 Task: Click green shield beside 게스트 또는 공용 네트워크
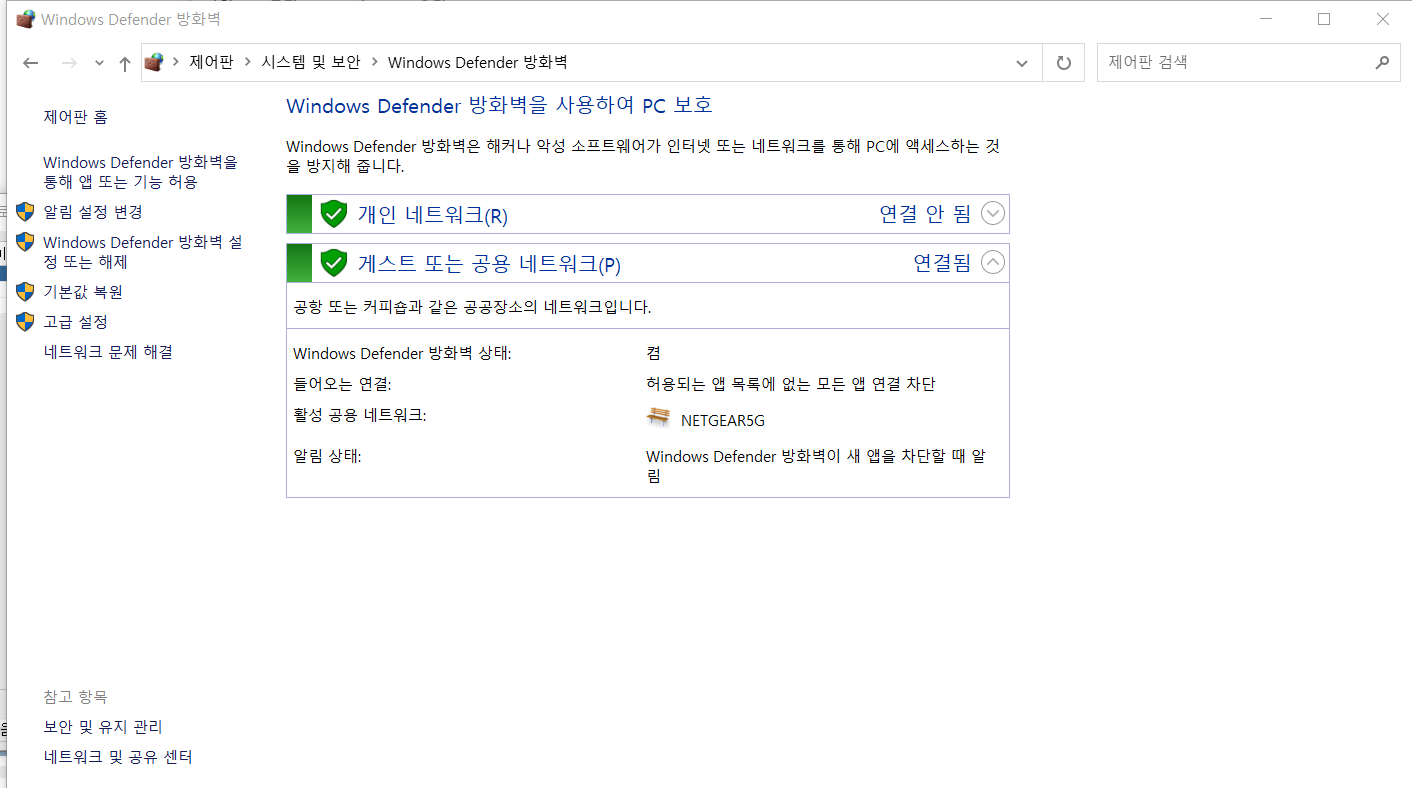pyautogui.click(x=333, y=263)
